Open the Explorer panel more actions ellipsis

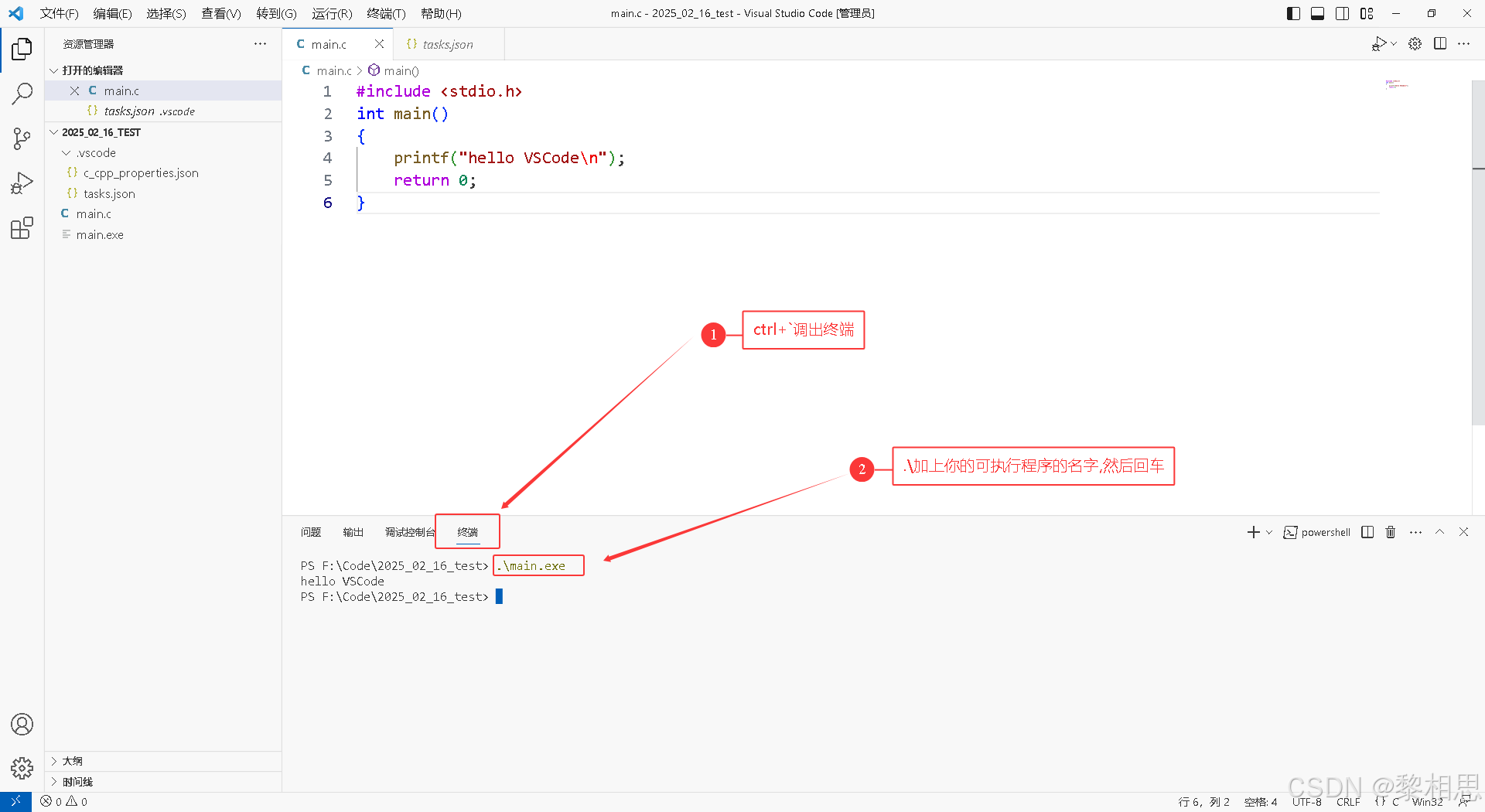[x=260, y=44]
